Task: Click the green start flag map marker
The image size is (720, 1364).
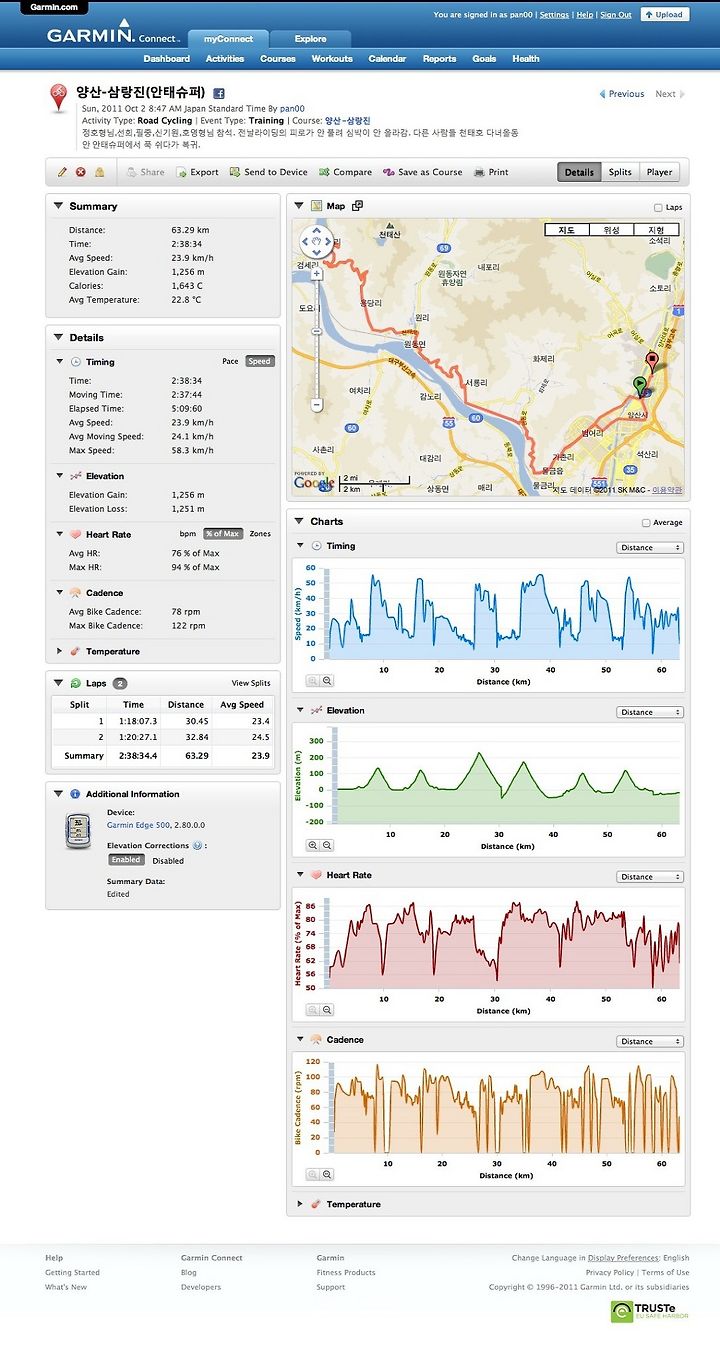Action: pos(639,384)
